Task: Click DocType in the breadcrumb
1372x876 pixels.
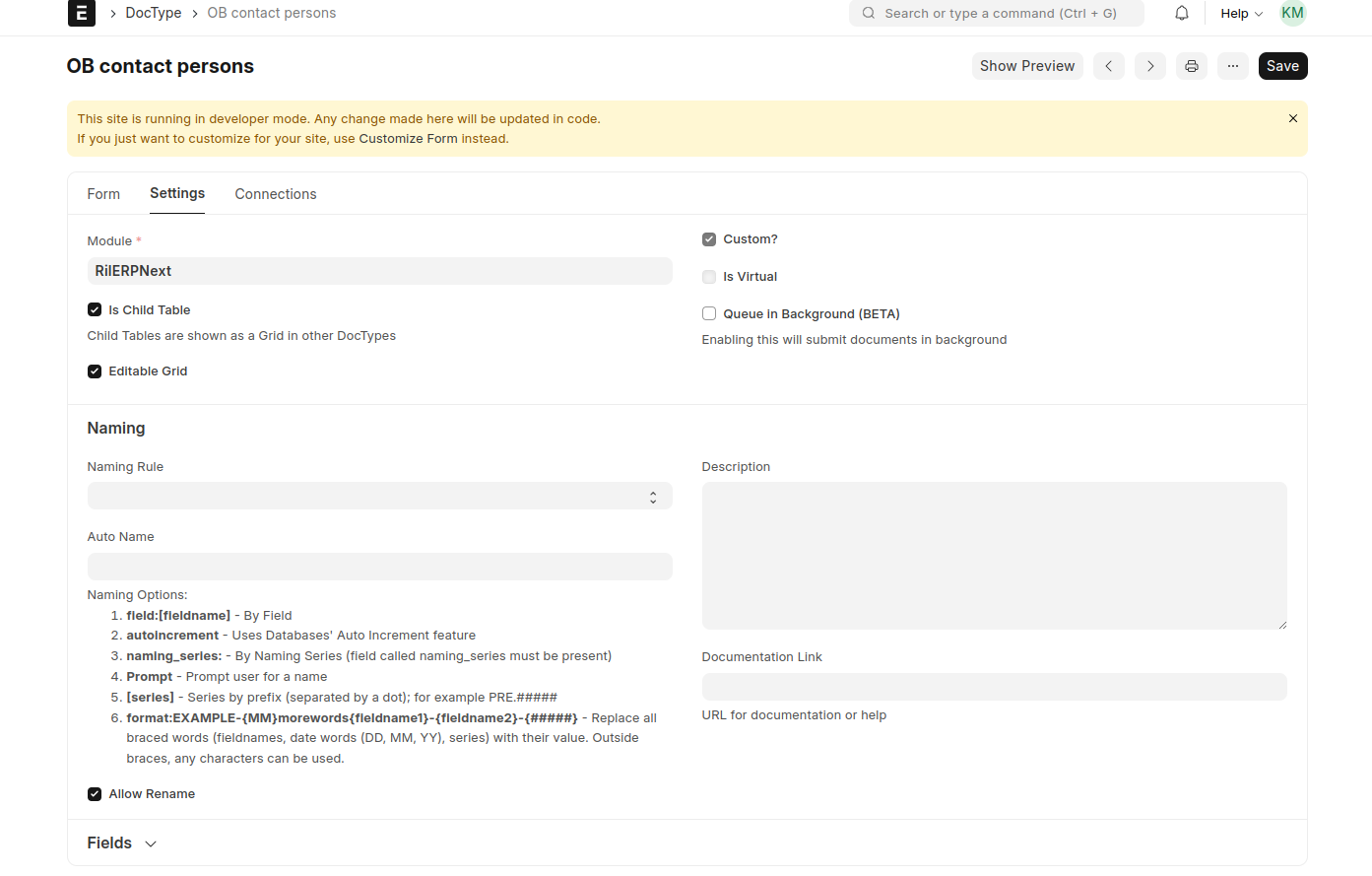Action: pyautogui.click(x=154, y=13)
